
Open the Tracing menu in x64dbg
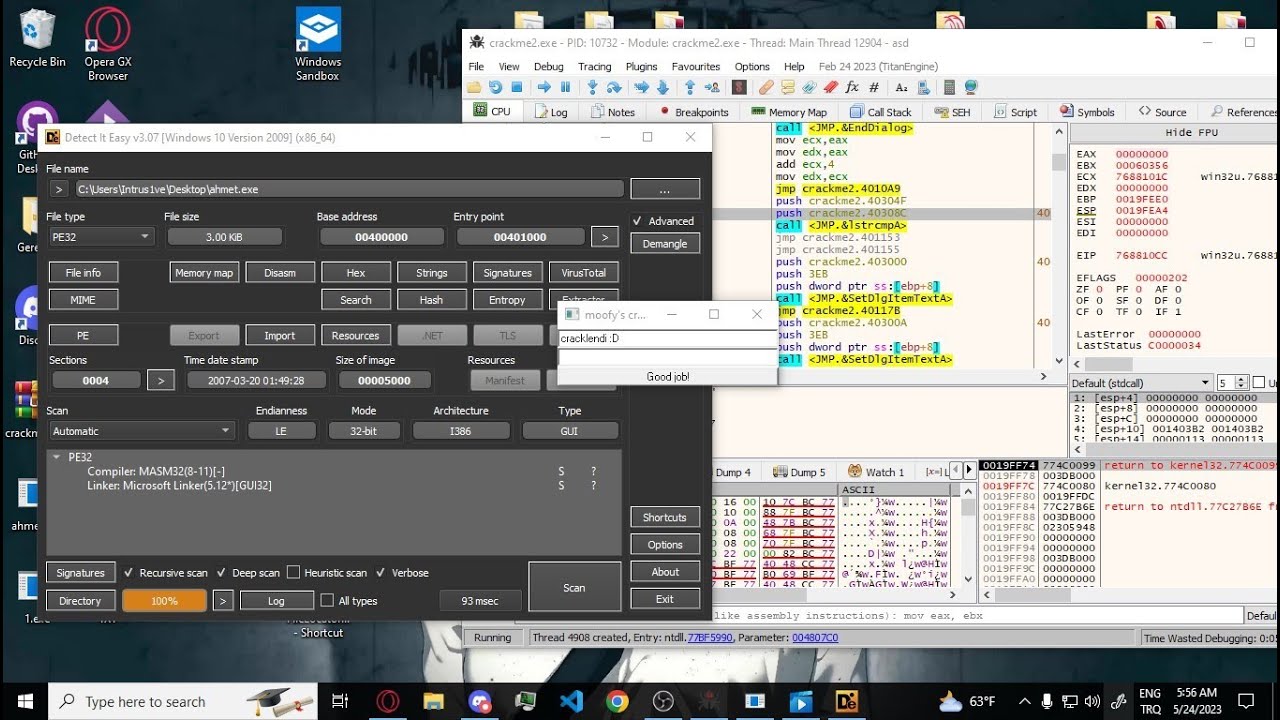coord(594,67)
